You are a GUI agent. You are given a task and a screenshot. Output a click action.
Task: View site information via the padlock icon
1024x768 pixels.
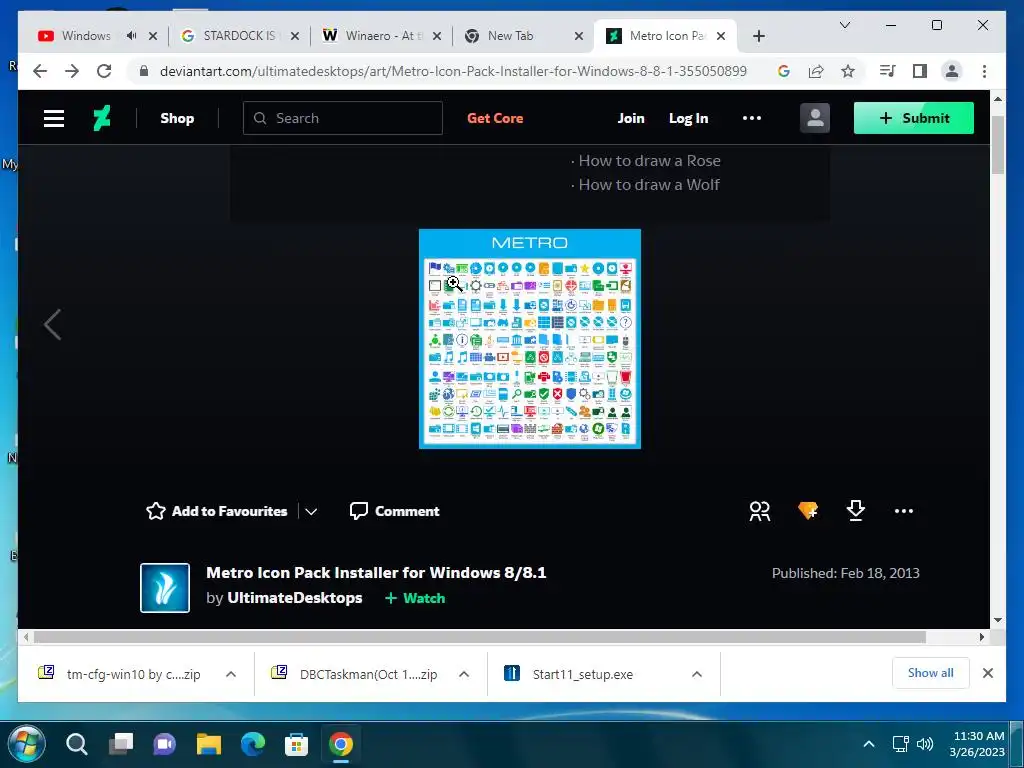click(144, 71)
